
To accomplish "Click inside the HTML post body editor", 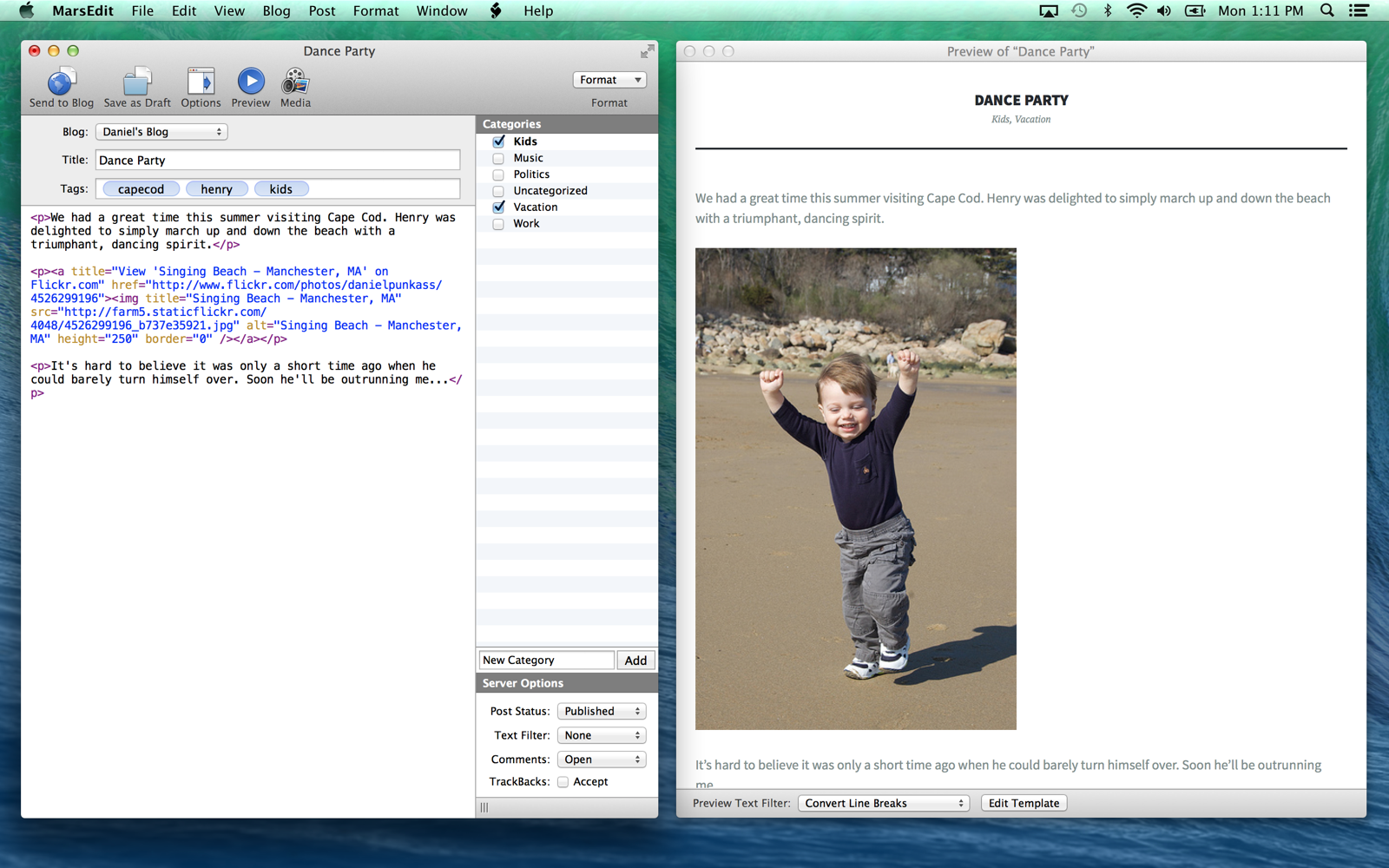I will pyautogui.click(x=248, y=510).
